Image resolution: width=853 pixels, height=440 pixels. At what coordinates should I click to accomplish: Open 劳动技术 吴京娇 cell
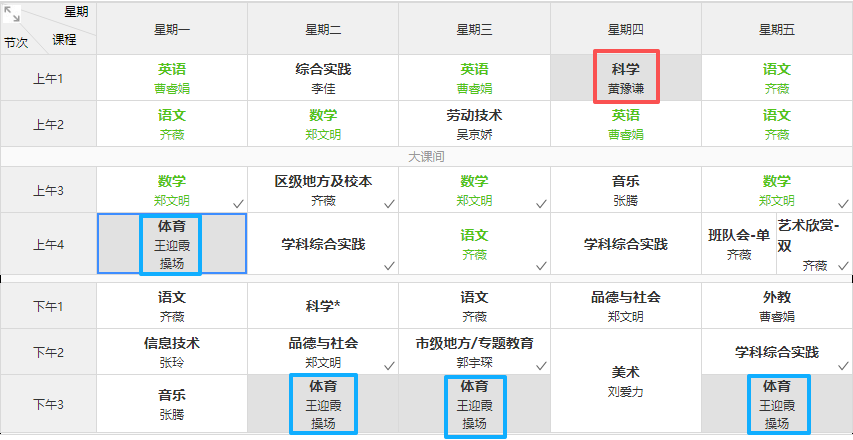click(474, 124)
